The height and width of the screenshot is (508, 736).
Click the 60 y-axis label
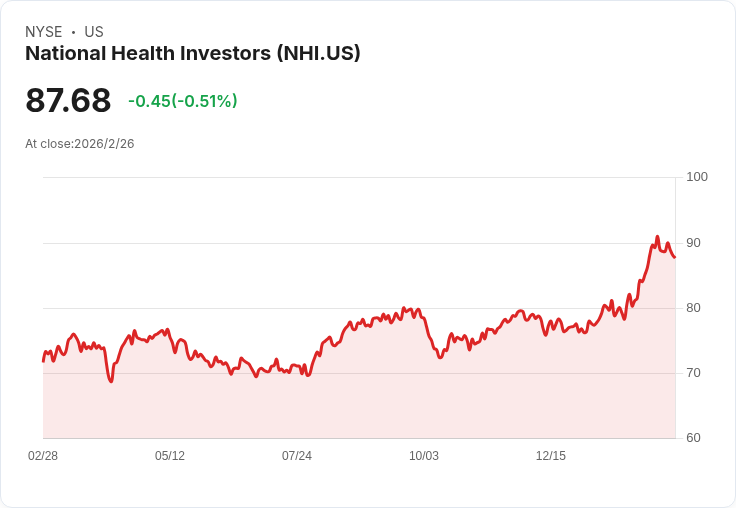693,438
